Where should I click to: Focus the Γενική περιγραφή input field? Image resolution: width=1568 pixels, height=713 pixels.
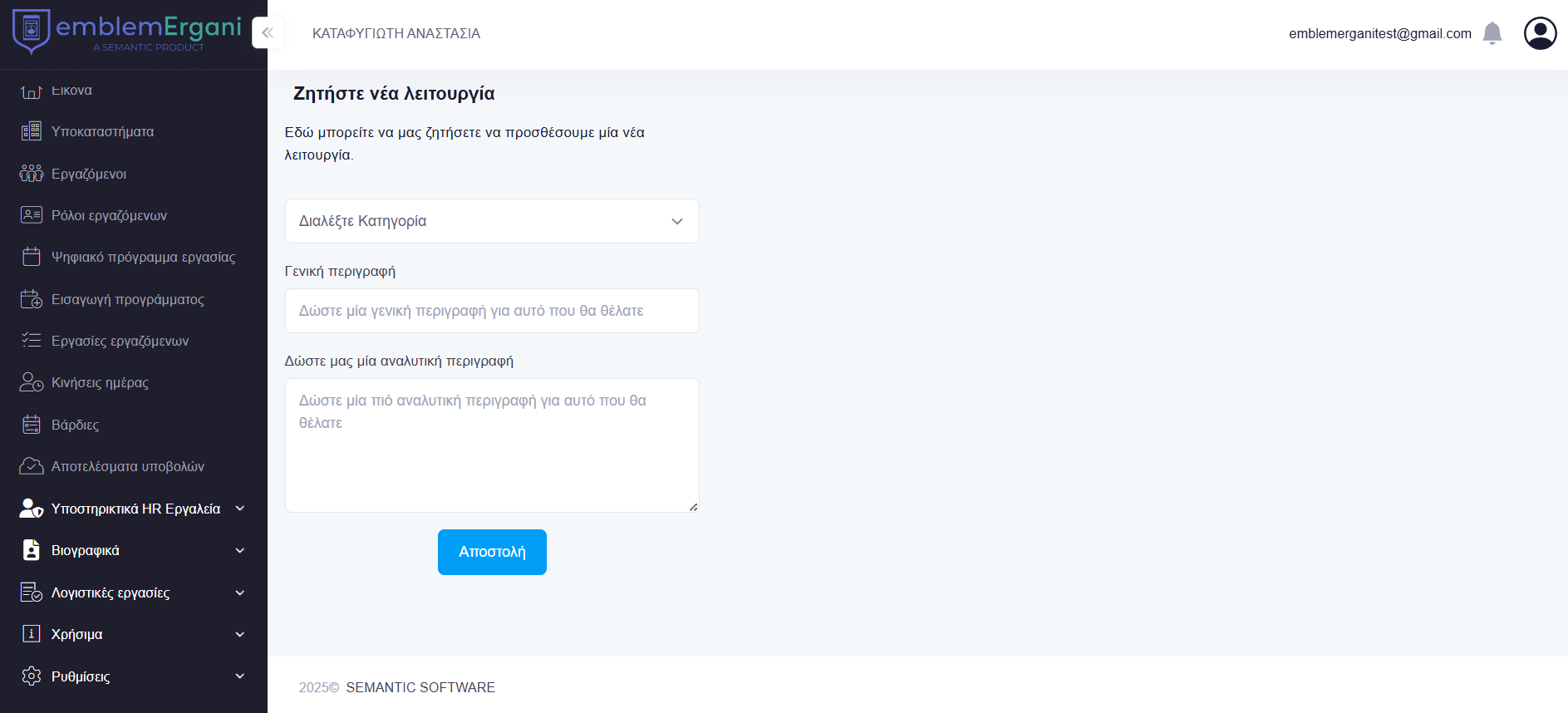click(492, 311)
